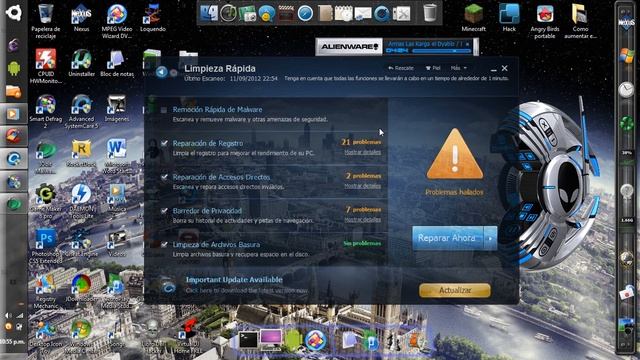Open Bloc de notas desktop shortcut
Image resolution: width=640 pixels, height=360 pixels.
pos(117,63)
